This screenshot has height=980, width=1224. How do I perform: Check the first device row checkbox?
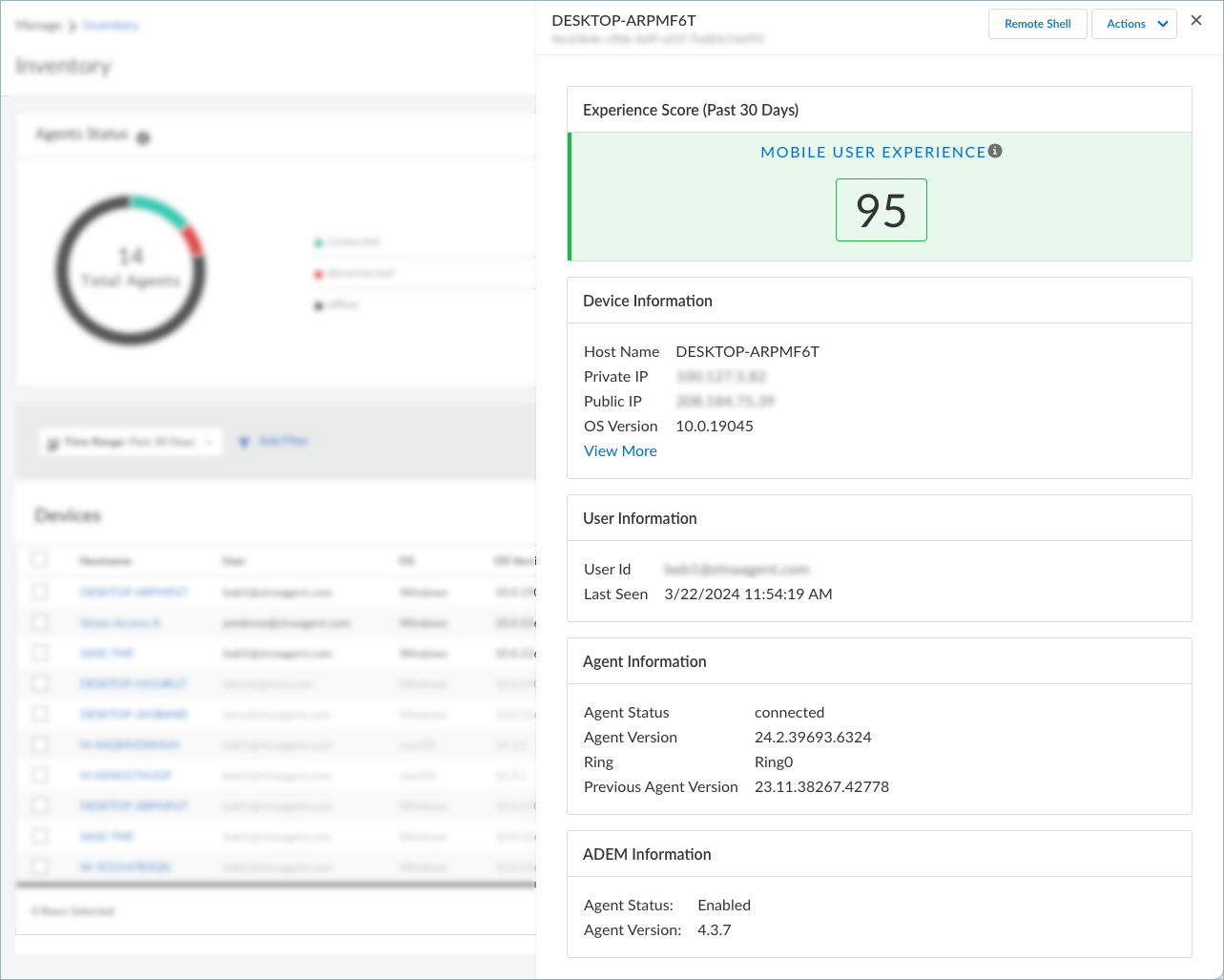point(39,592)
